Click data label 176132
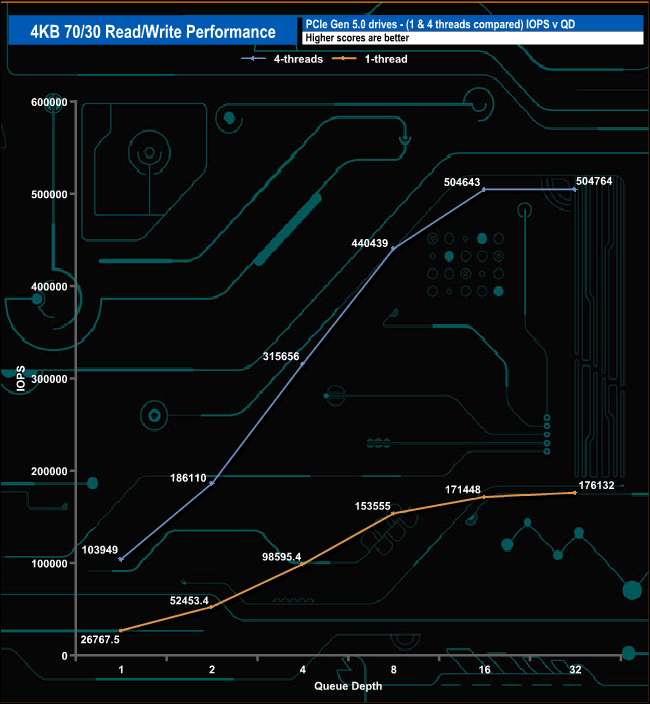Viewport: 650px width, 704px height. (x=597, y=485)
